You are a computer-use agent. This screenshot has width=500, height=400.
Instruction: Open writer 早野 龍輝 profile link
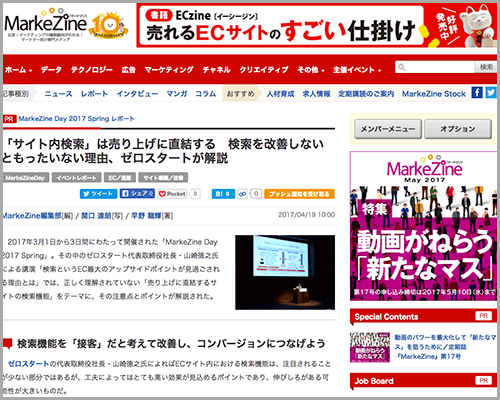[146, 216]
